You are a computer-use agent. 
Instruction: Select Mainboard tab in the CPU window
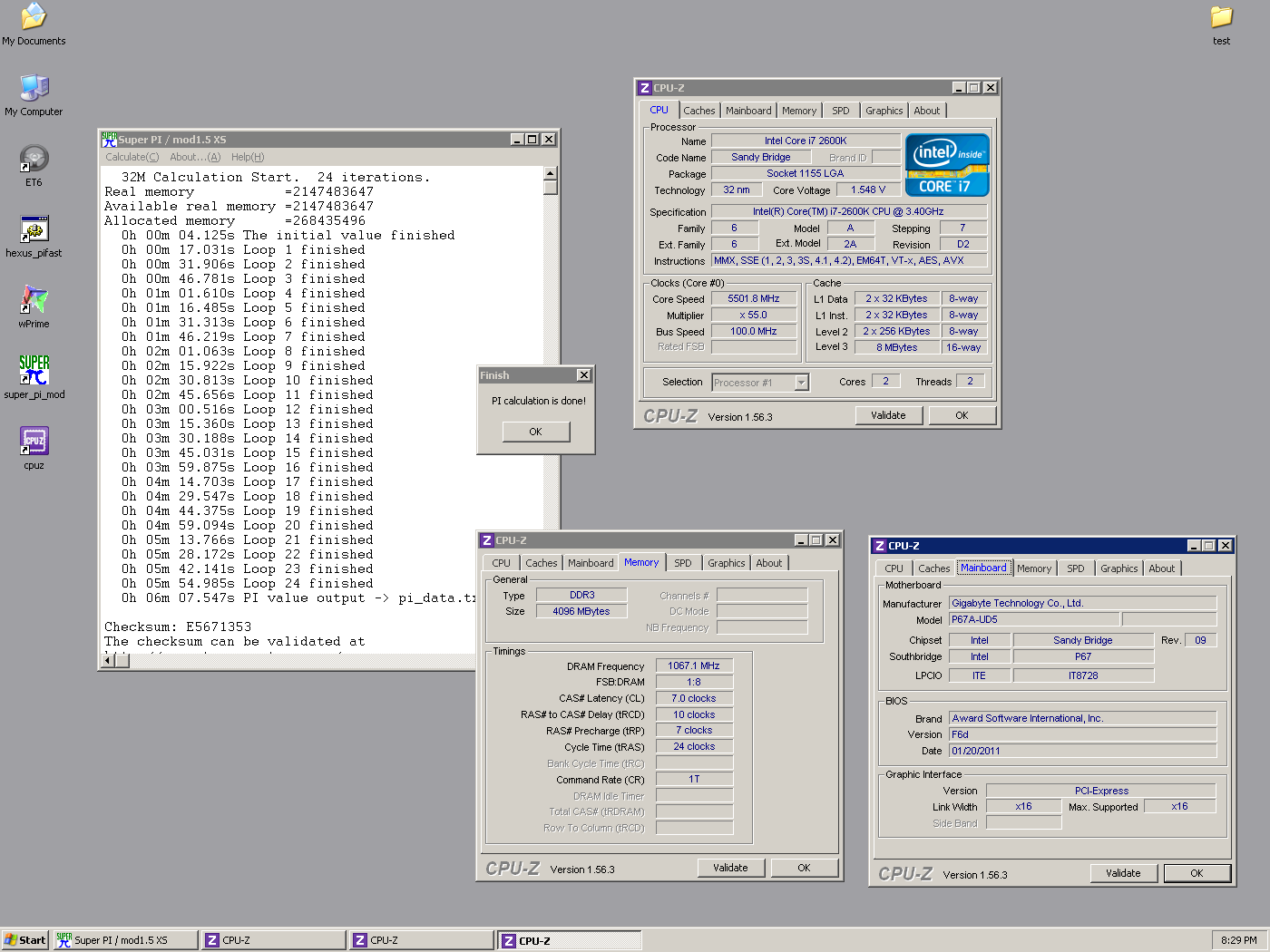[x=748, y=111]
